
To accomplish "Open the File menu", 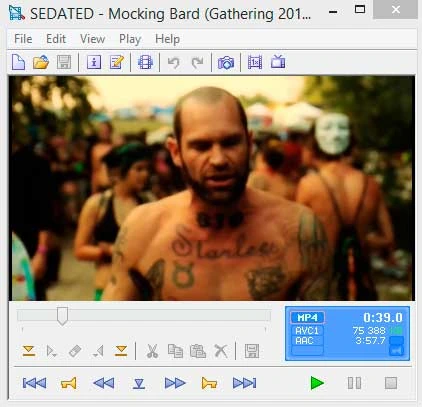I will pyautogui.click(x=23, y=39).
